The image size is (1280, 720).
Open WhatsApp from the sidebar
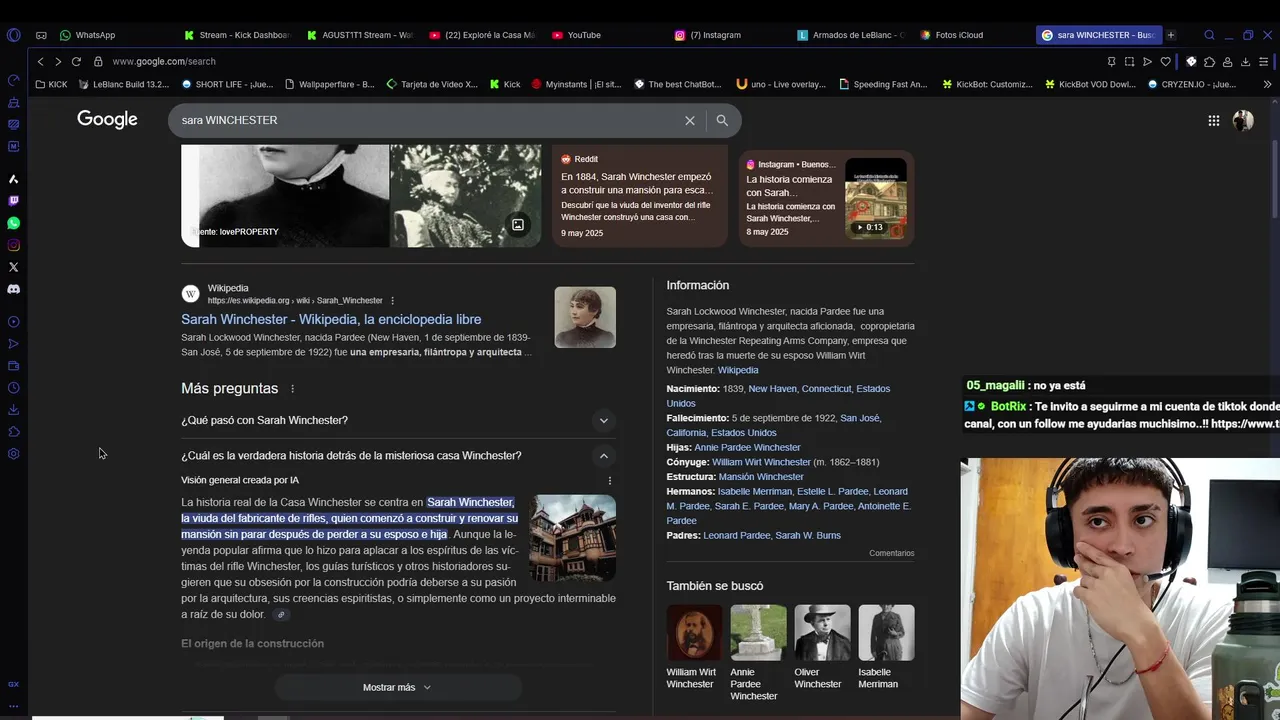(x=13, y=223)
